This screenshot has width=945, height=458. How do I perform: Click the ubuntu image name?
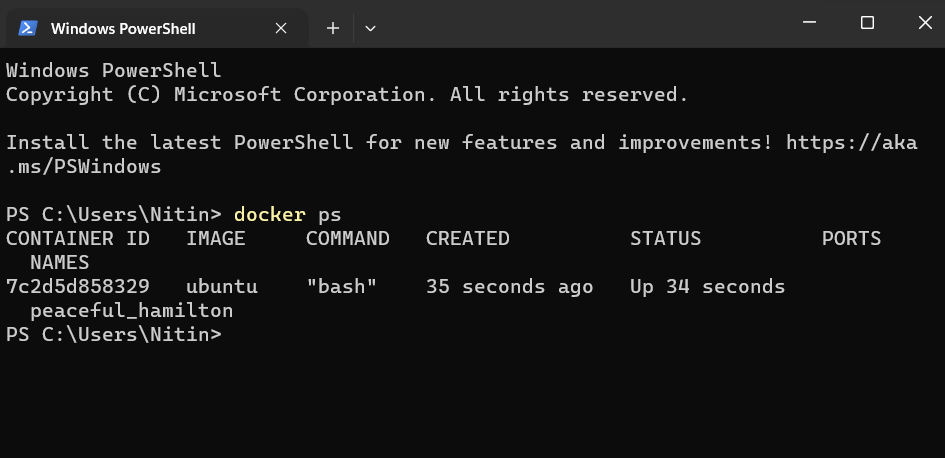coord(221,287)
